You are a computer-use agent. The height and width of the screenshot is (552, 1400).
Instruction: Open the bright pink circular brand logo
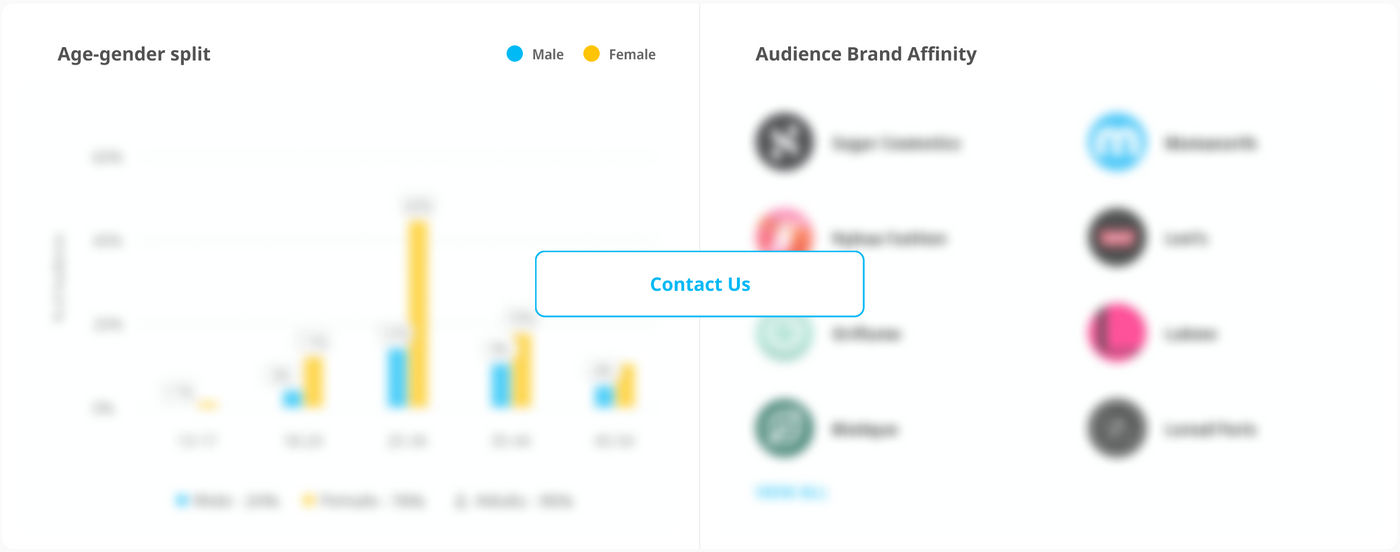[1117, 333]
